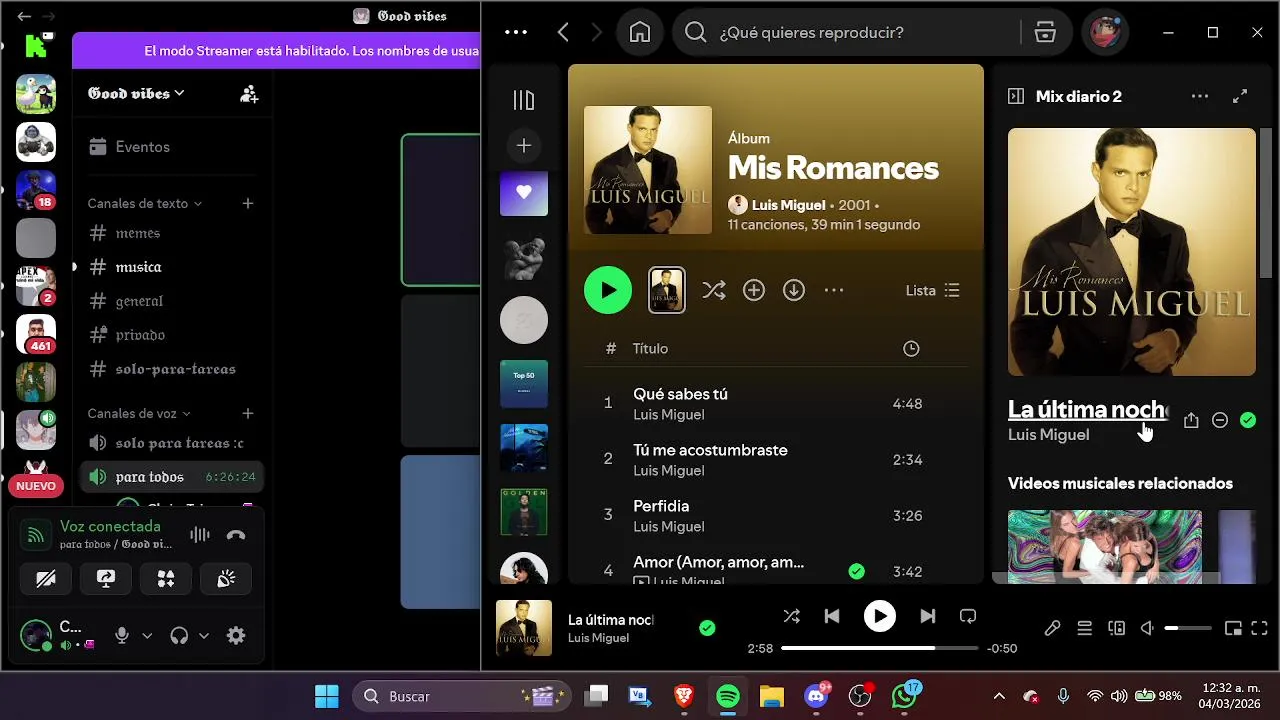Disconnect from Discord voice call
Viewport: 1280px width, 720px height.
236,535
